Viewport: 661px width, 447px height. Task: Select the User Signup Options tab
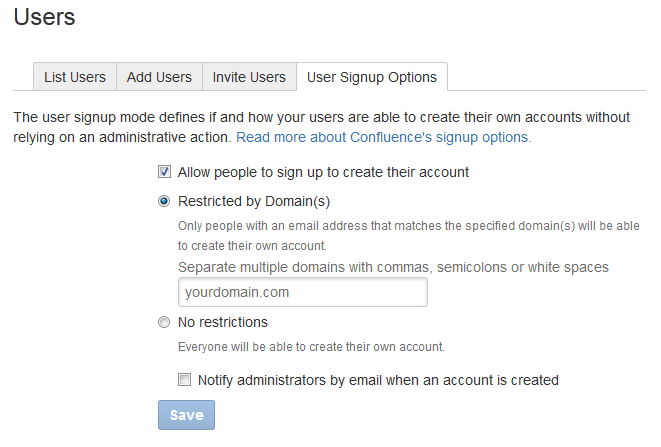point(371,77)
